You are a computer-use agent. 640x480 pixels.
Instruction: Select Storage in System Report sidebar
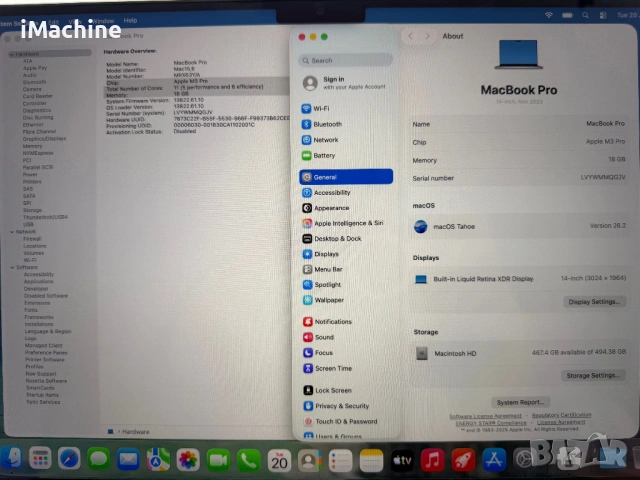pos(32,210)
